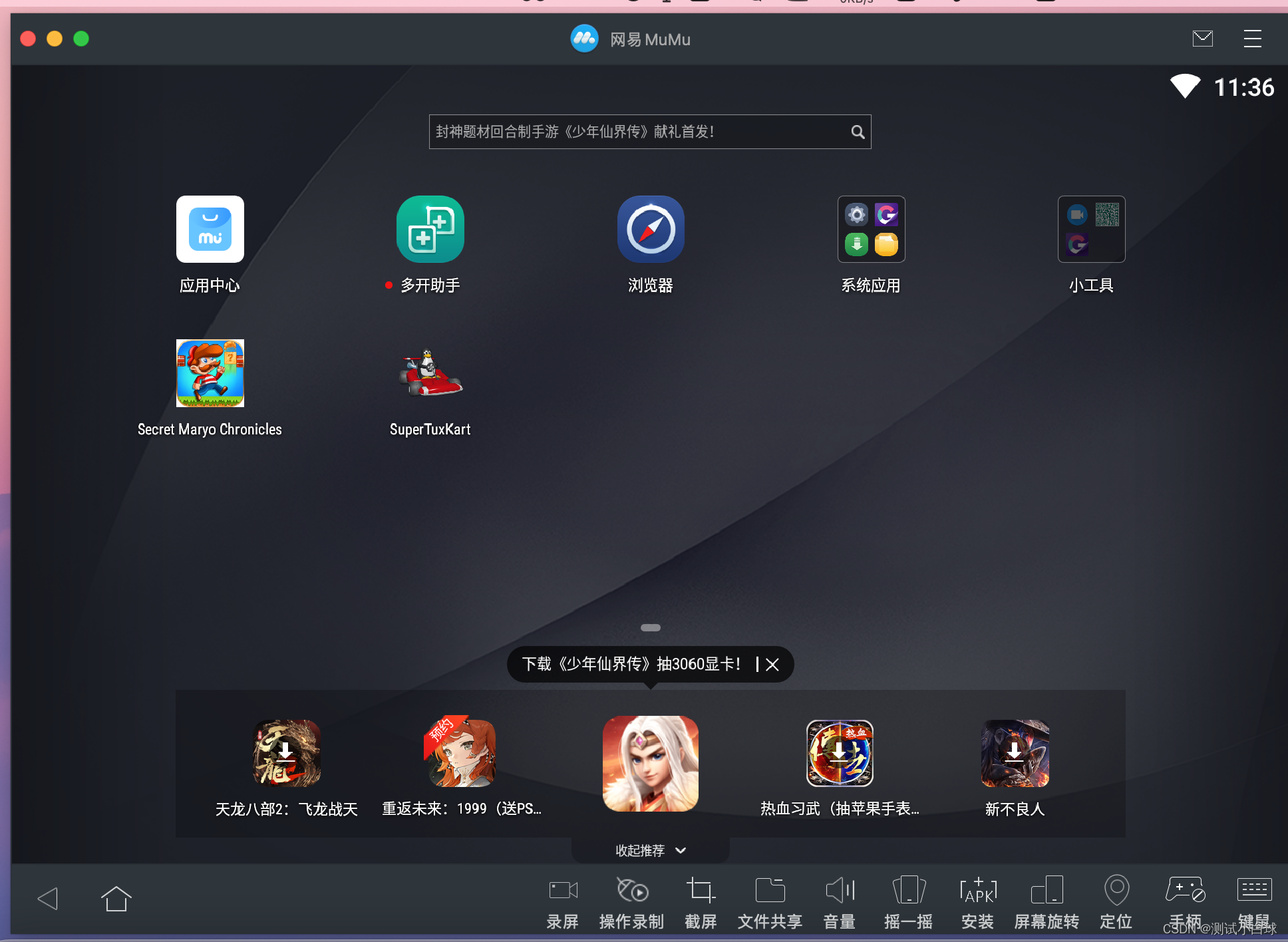Open the 系统应用 folder
Viewport: 1288px width, 942px height.
870,230
